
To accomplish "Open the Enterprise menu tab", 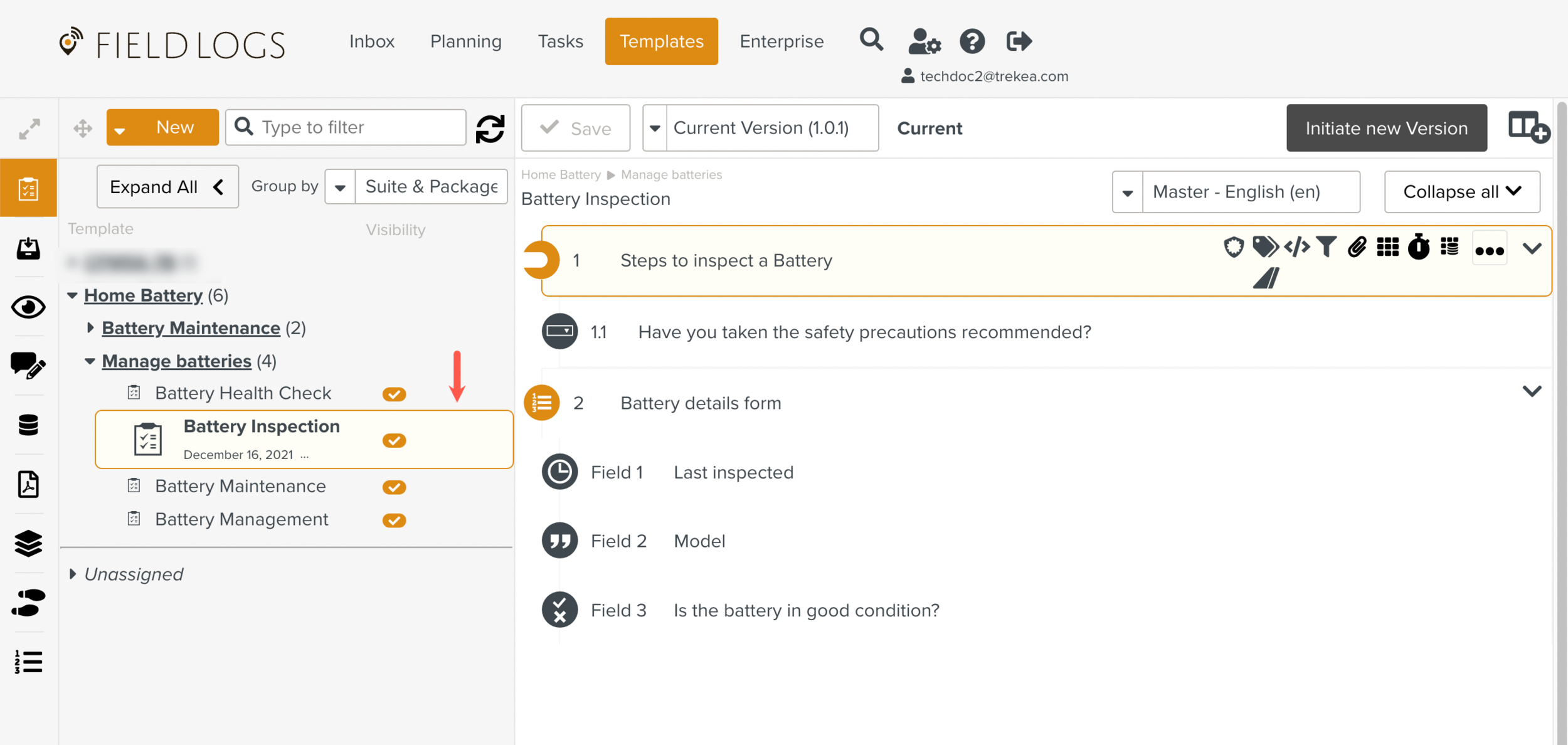I will point(781,41).
